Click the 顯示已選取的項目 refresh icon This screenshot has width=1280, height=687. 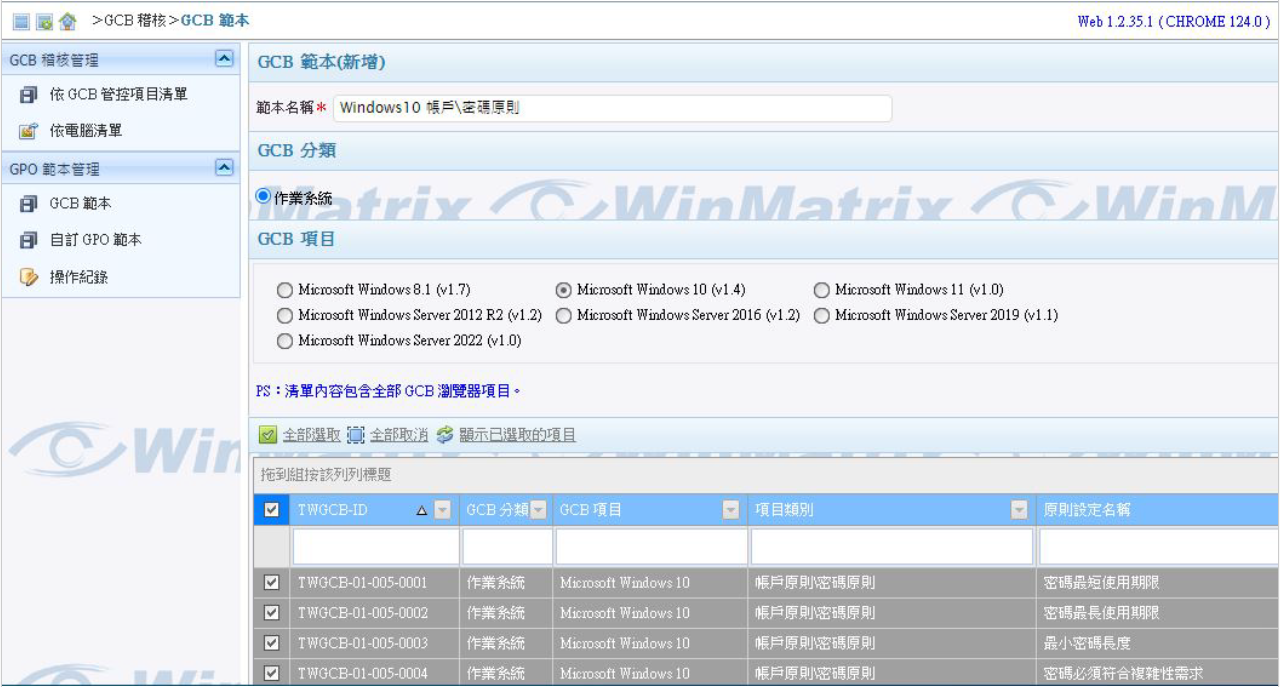pos(445,435)
